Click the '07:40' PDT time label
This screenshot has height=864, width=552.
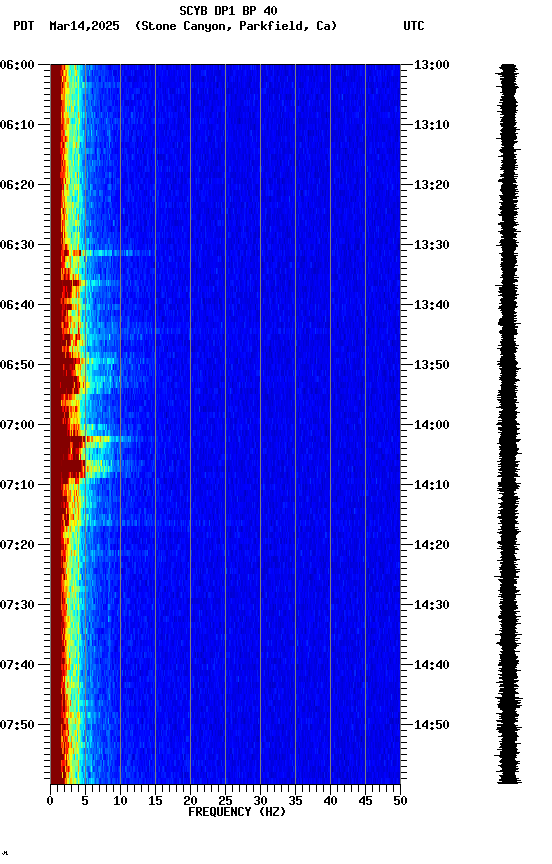(17, 665)
